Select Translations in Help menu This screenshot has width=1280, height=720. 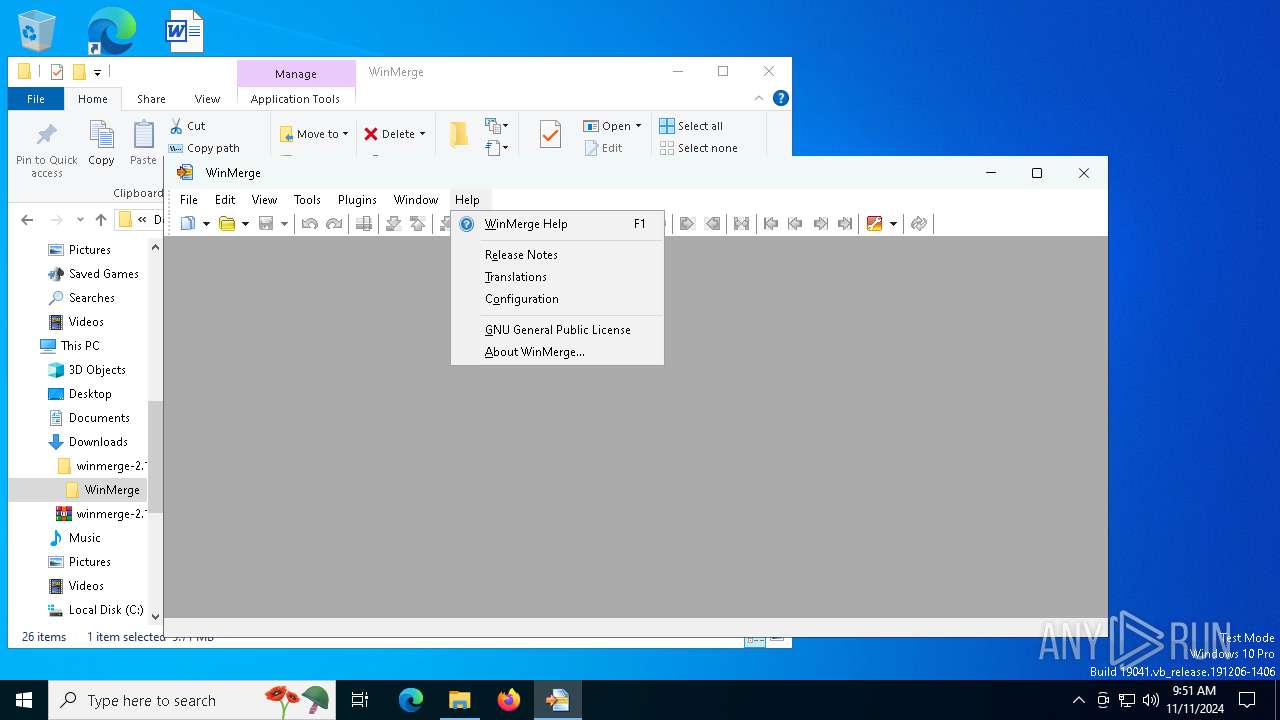tap(557, 277)
